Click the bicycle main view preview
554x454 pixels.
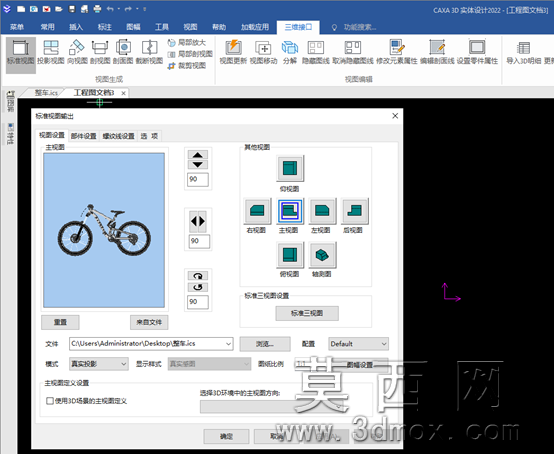coord(104,230)
